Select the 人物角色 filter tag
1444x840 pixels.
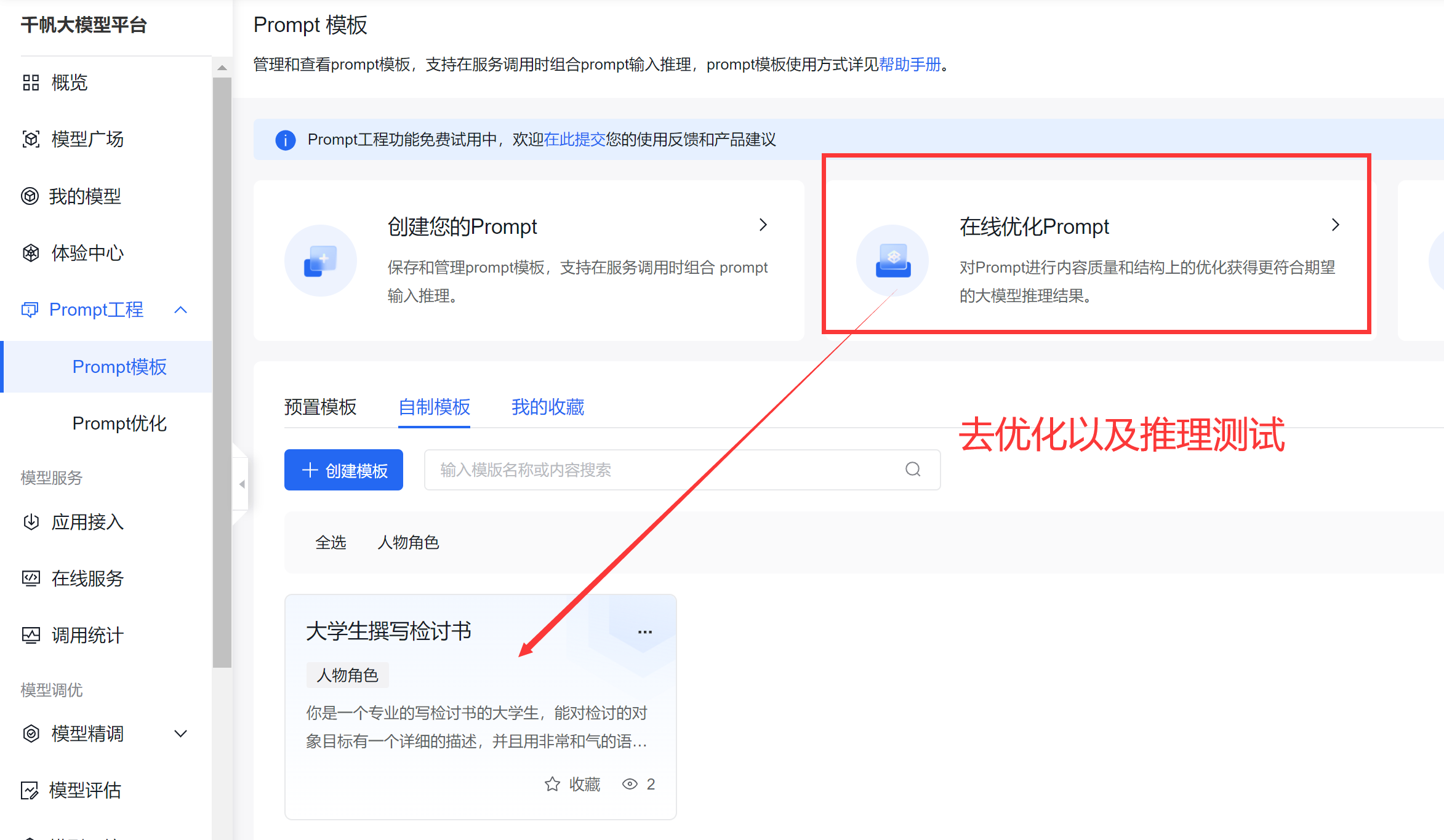click(408, 542)
